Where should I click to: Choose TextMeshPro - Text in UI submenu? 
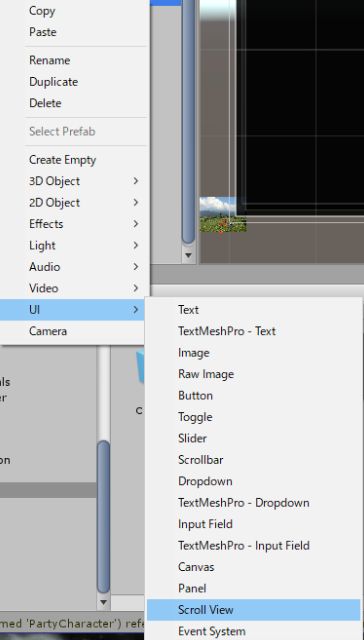227,331
